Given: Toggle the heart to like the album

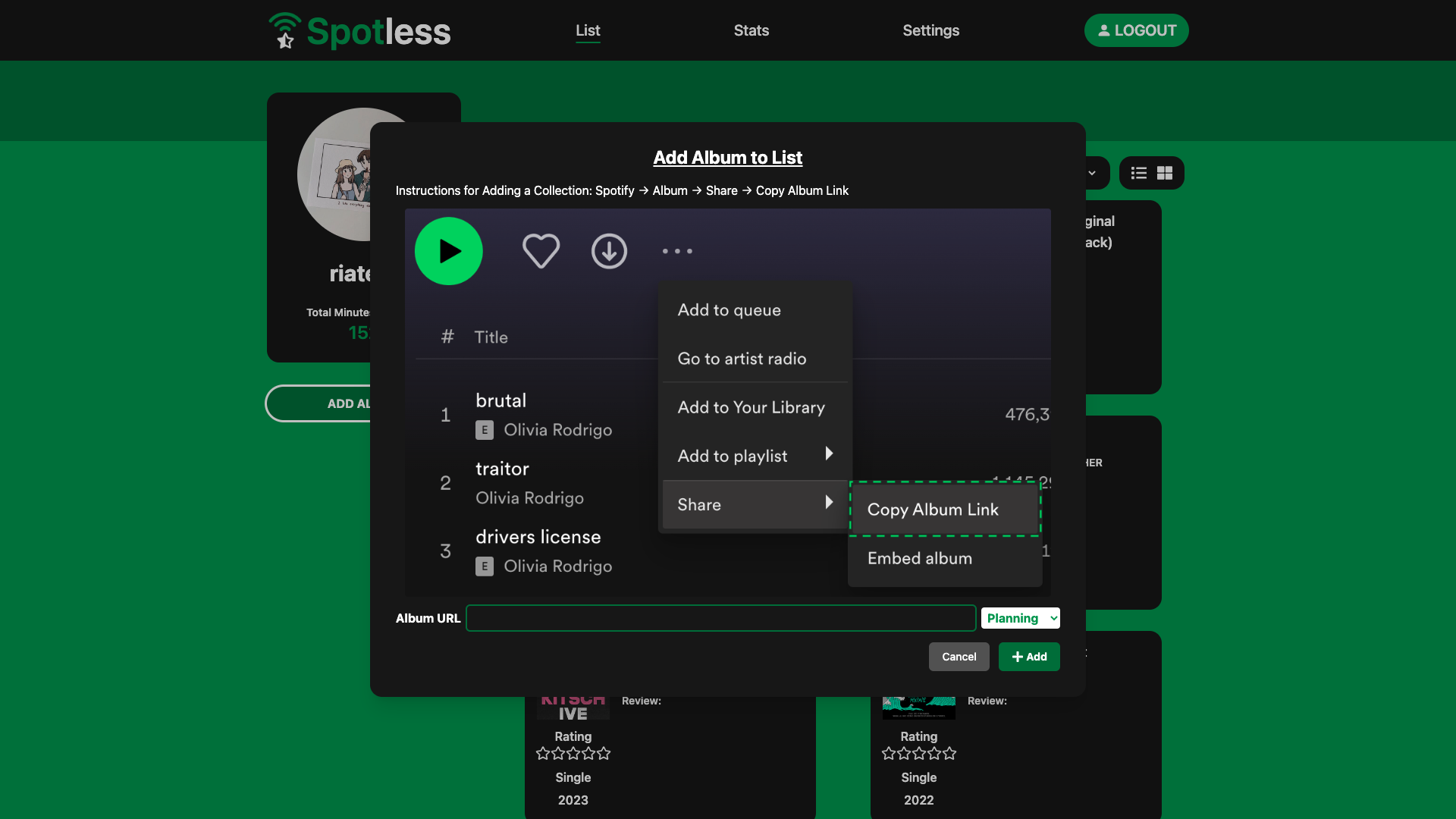Looking at the screenshot, I should click(x=541, y=251).
